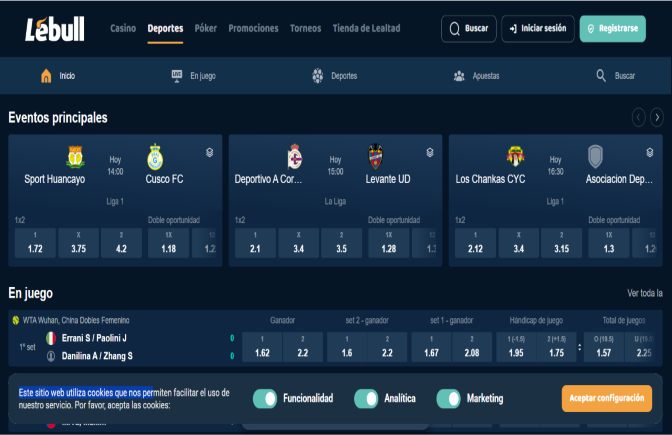Screen dimensions: 672x435
Task: Disable the Analítica cookies switch
Action: coord(366,399)
